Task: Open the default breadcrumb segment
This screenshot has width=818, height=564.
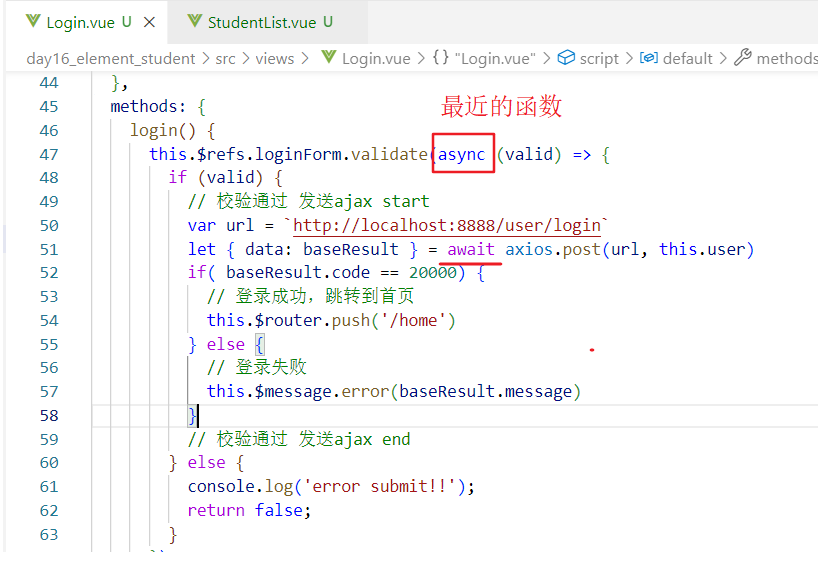Action: pos(688,58)
